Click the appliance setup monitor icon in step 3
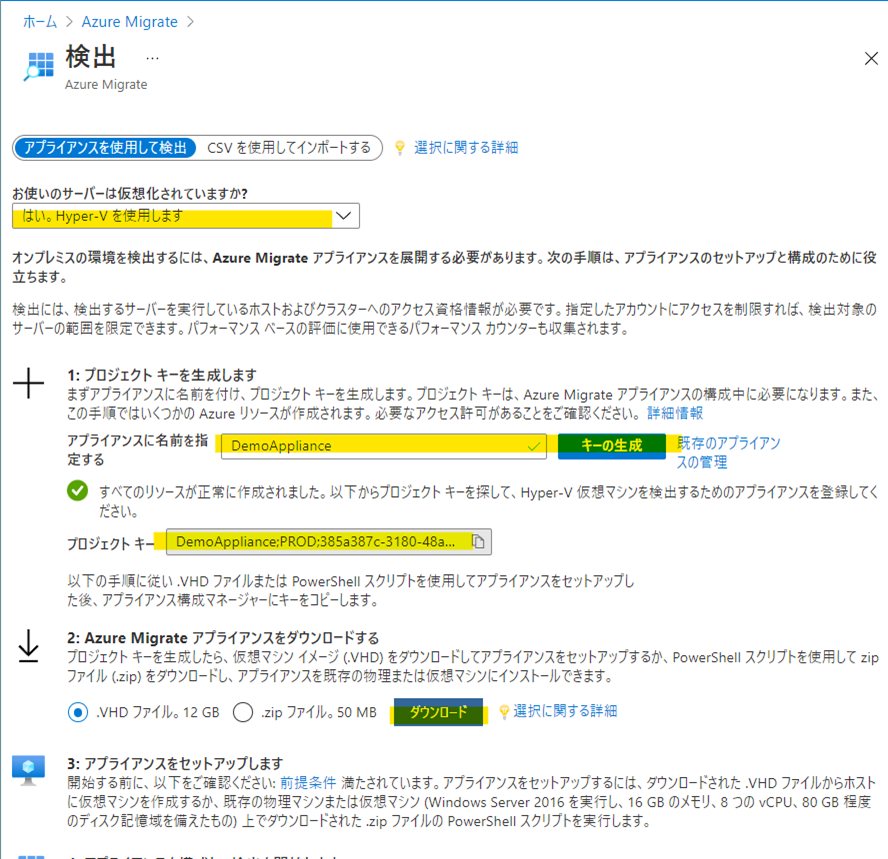Viewport: 888px width, 859px height. tap(28, 768)
